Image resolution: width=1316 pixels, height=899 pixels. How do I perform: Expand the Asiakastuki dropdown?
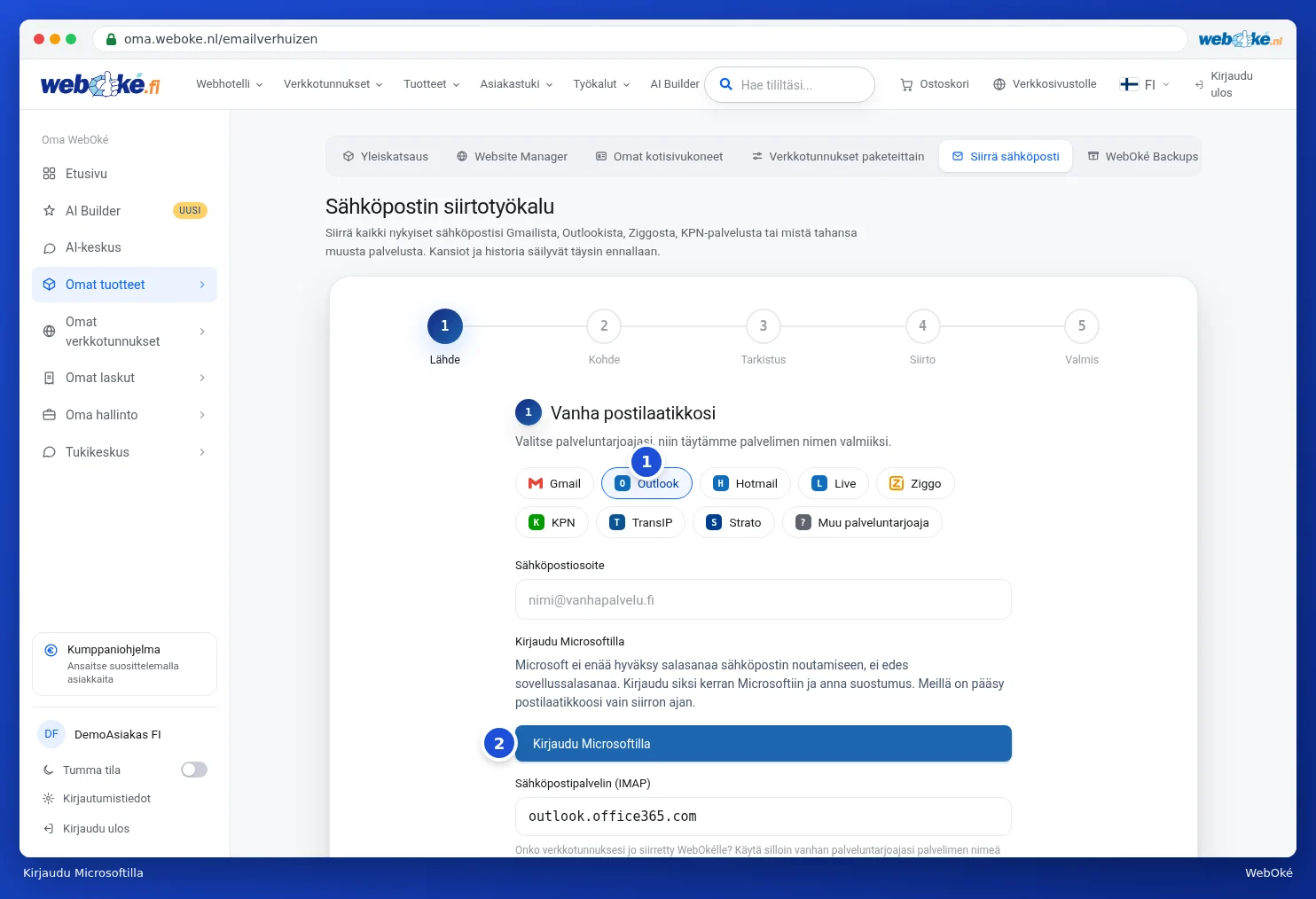[x=517, y=84]
